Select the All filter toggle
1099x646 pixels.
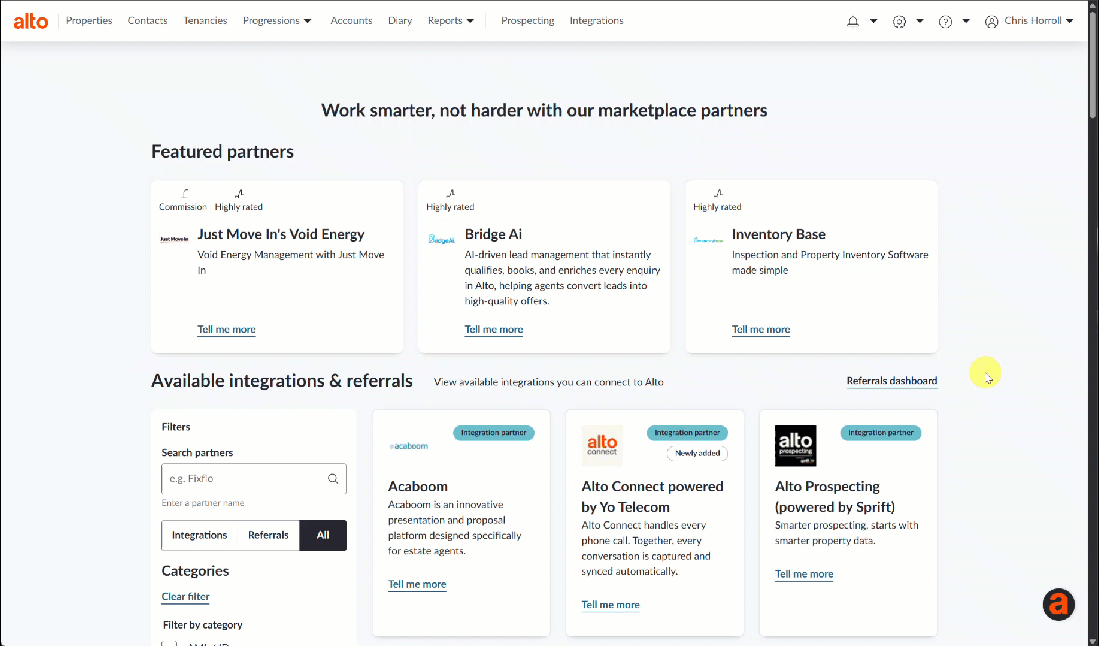point(323,535)
